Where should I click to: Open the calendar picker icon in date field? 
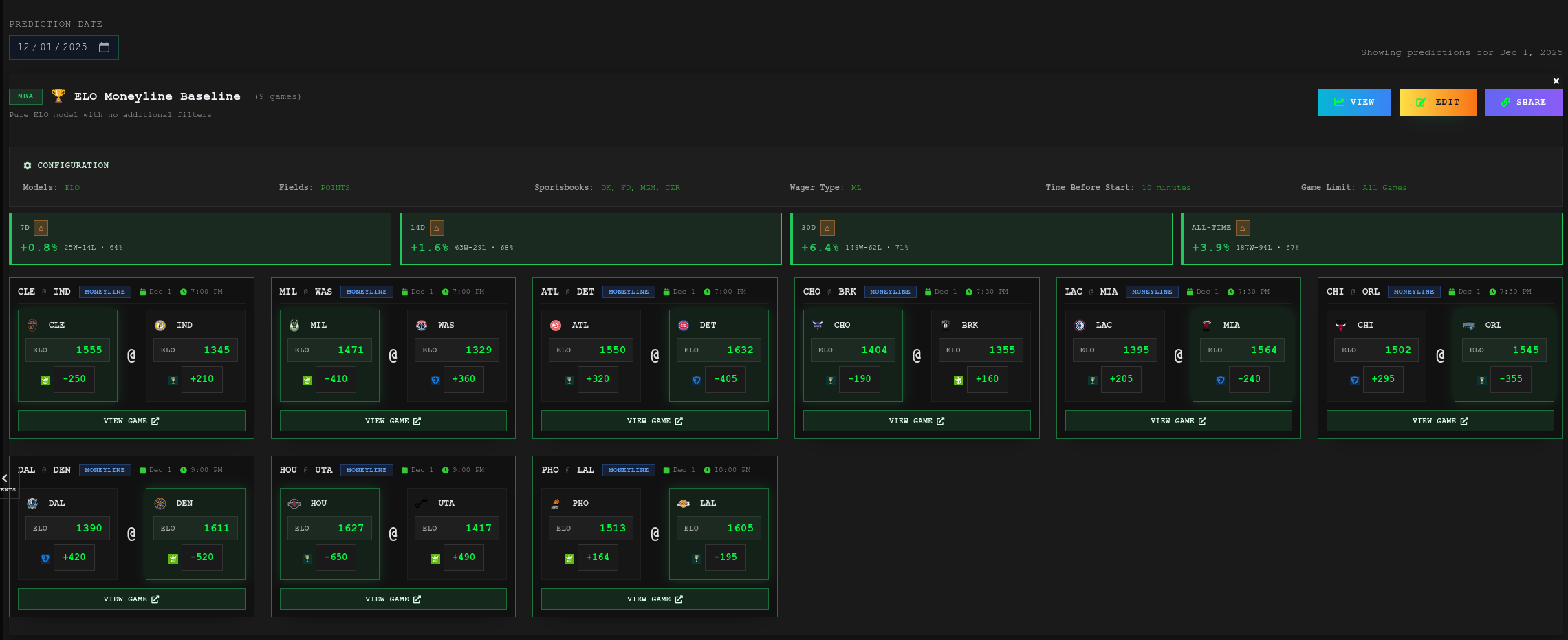[105, 47]
